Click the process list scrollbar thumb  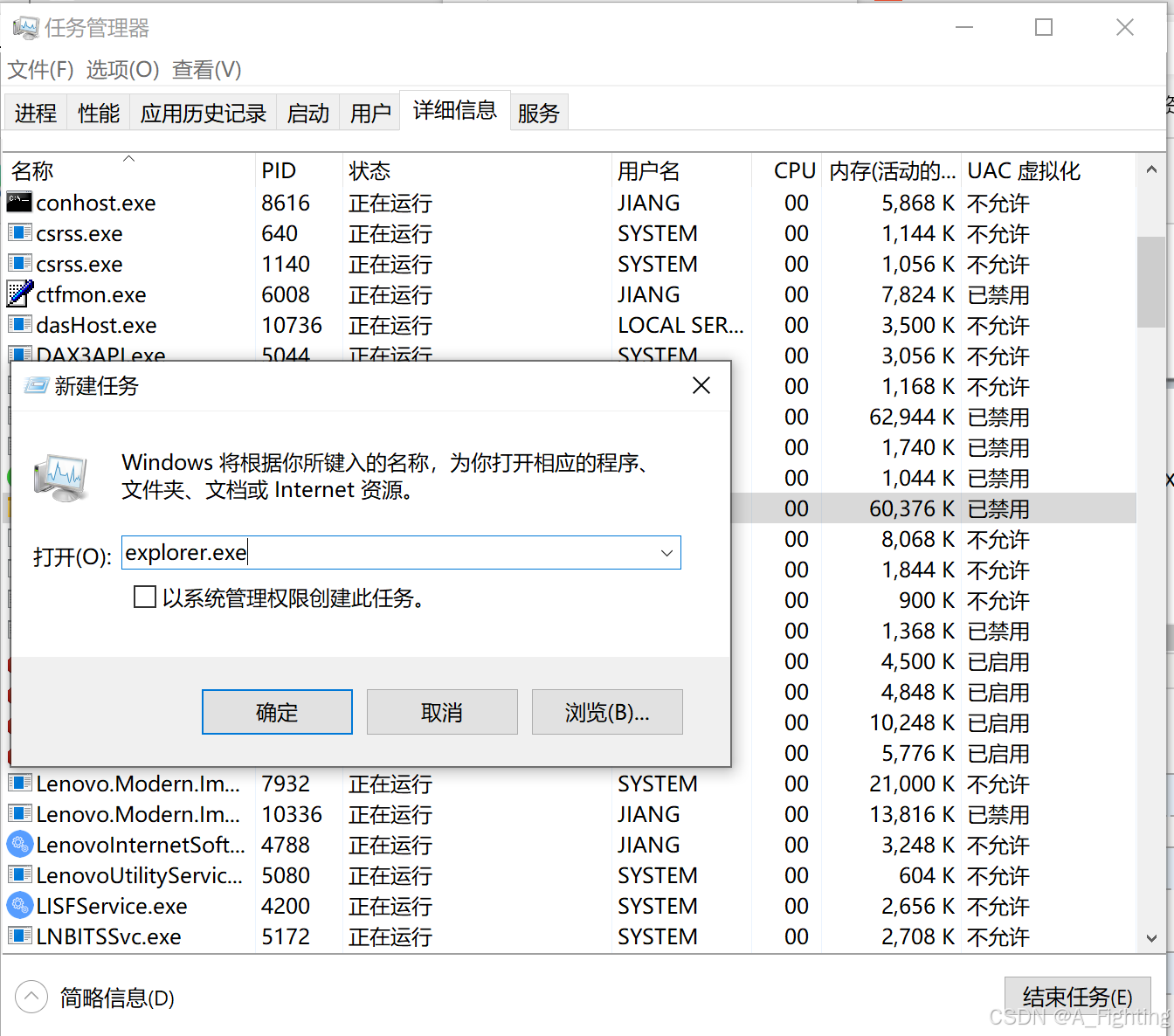coord(1150,281)
